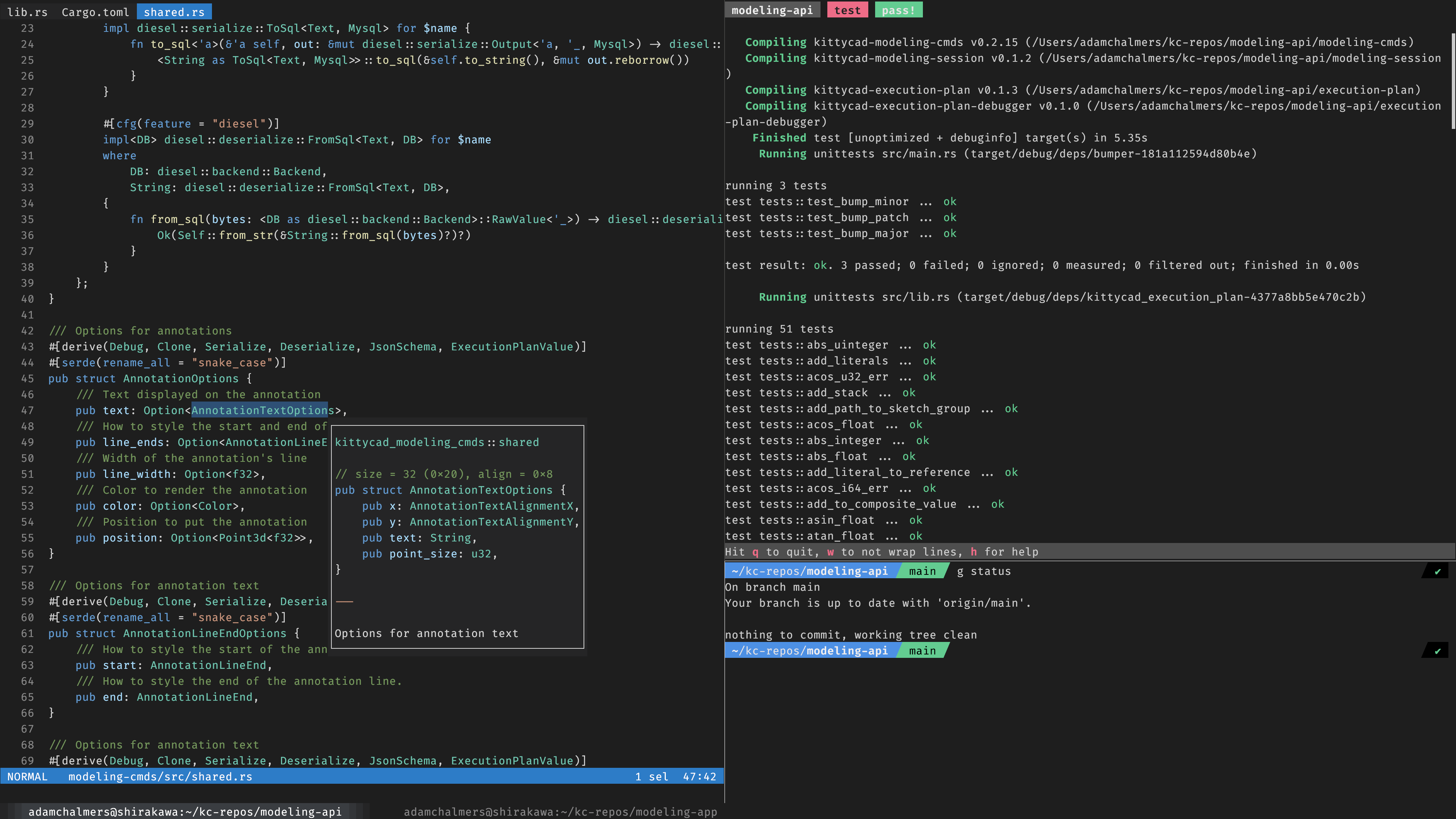Click the add_to_composite_value test line
The width and height of the screenshot is (1456, 819).
tap(865, 504)
